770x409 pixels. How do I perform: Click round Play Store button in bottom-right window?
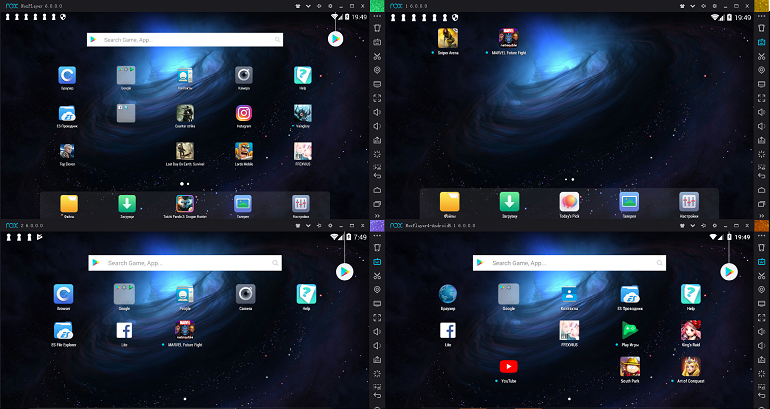[729, 272]
